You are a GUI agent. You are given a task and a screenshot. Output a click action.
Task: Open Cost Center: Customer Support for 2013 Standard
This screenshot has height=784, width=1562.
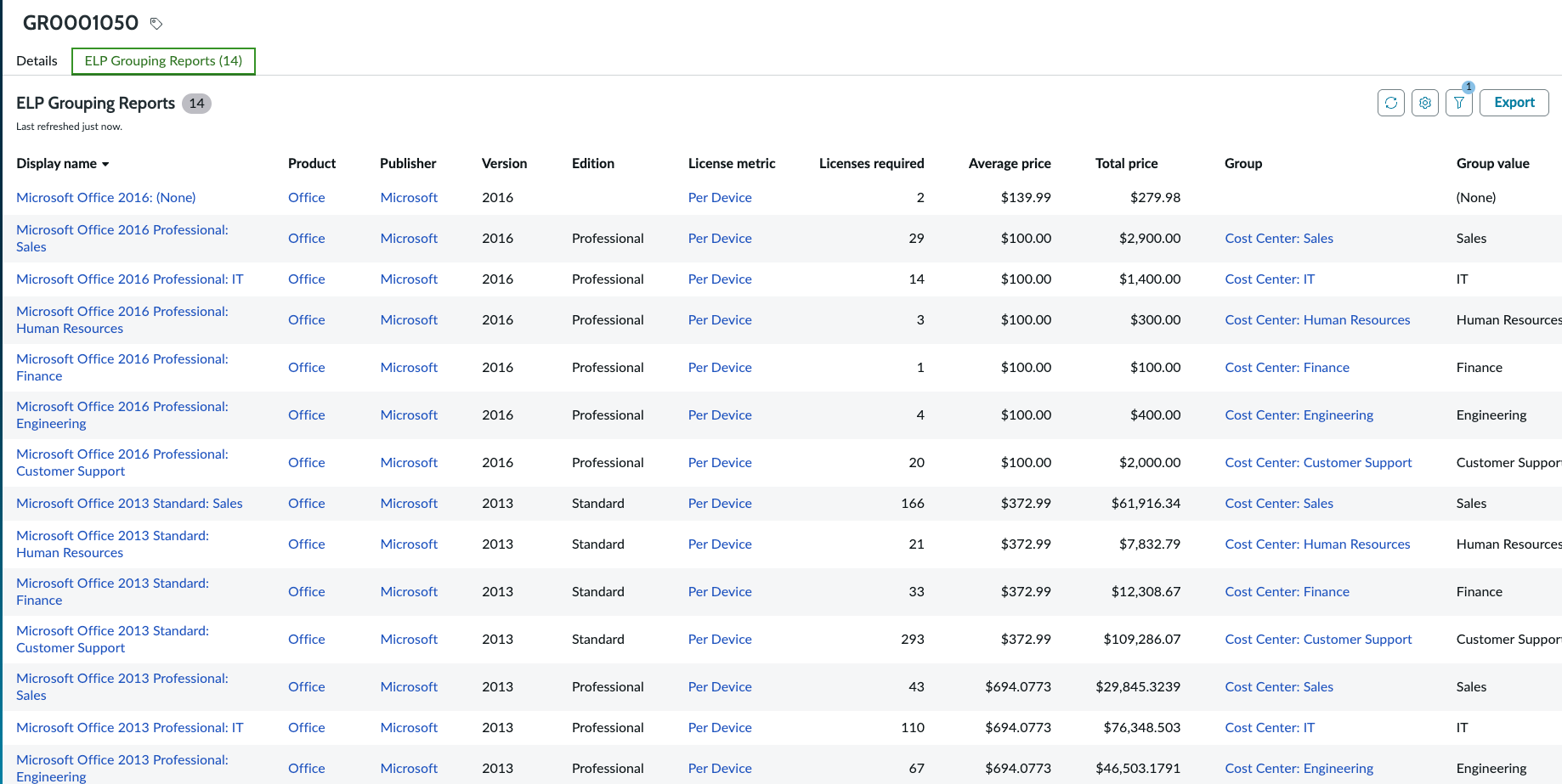point(1318,639)
